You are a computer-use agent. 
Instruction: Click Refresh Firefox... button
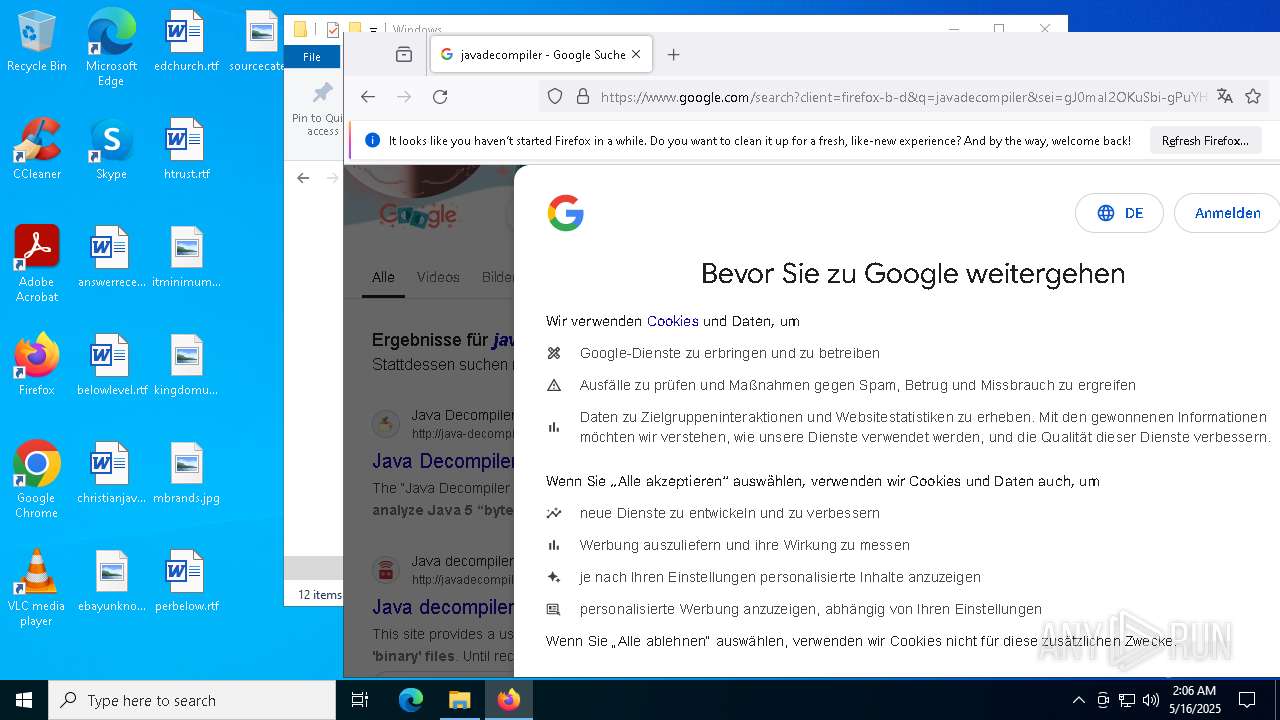pos(1205,141)
